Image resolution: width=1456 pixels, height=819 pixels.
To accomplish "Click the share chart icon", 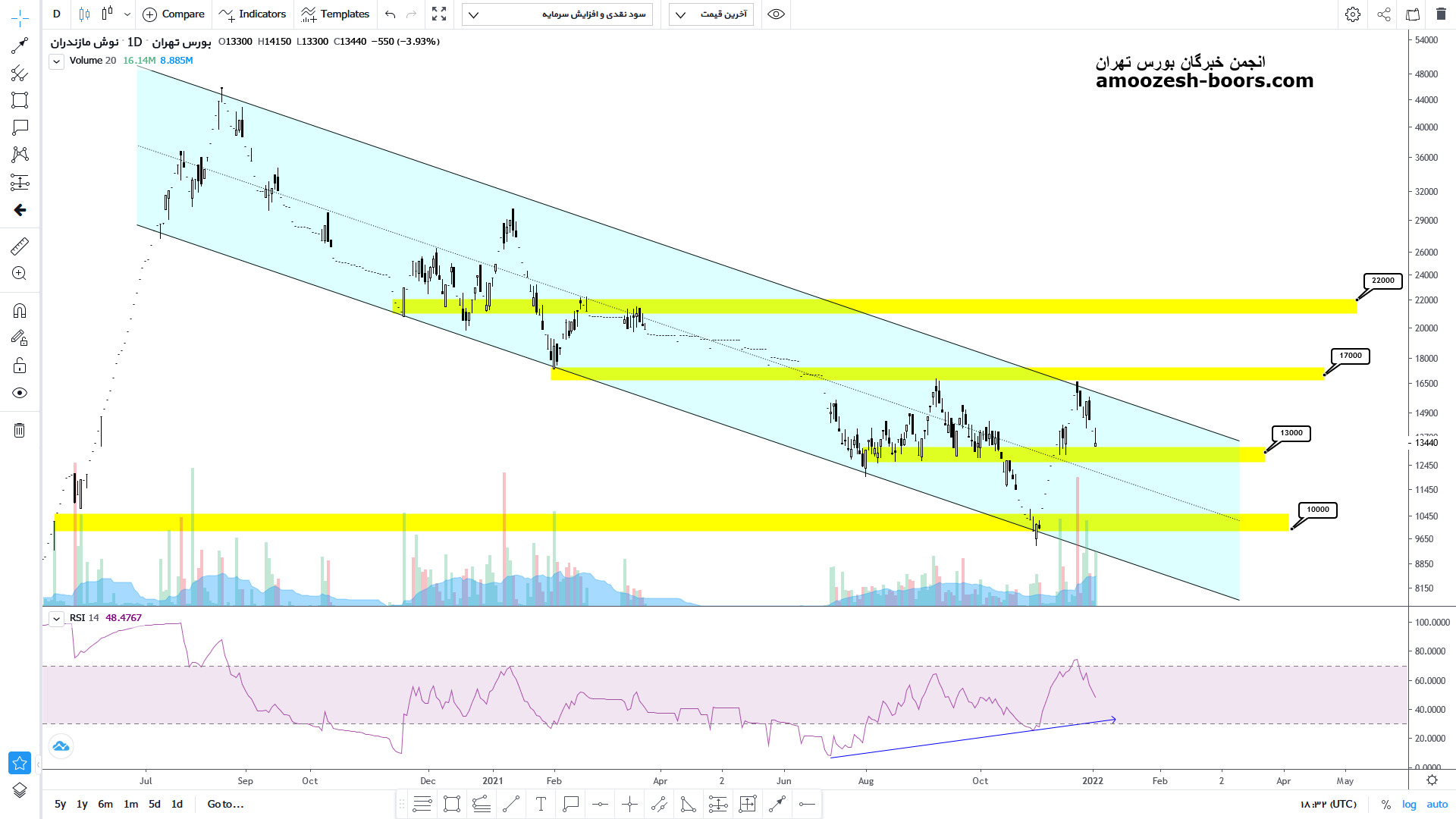I will tap(1384, 14).
